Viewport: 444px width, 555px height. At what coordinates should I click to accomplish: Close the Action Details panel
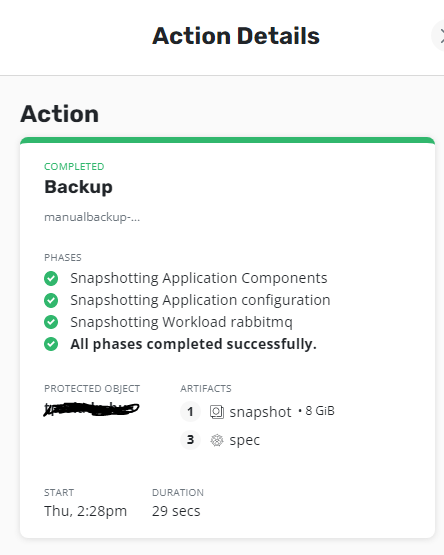click(x=439, y=36)
